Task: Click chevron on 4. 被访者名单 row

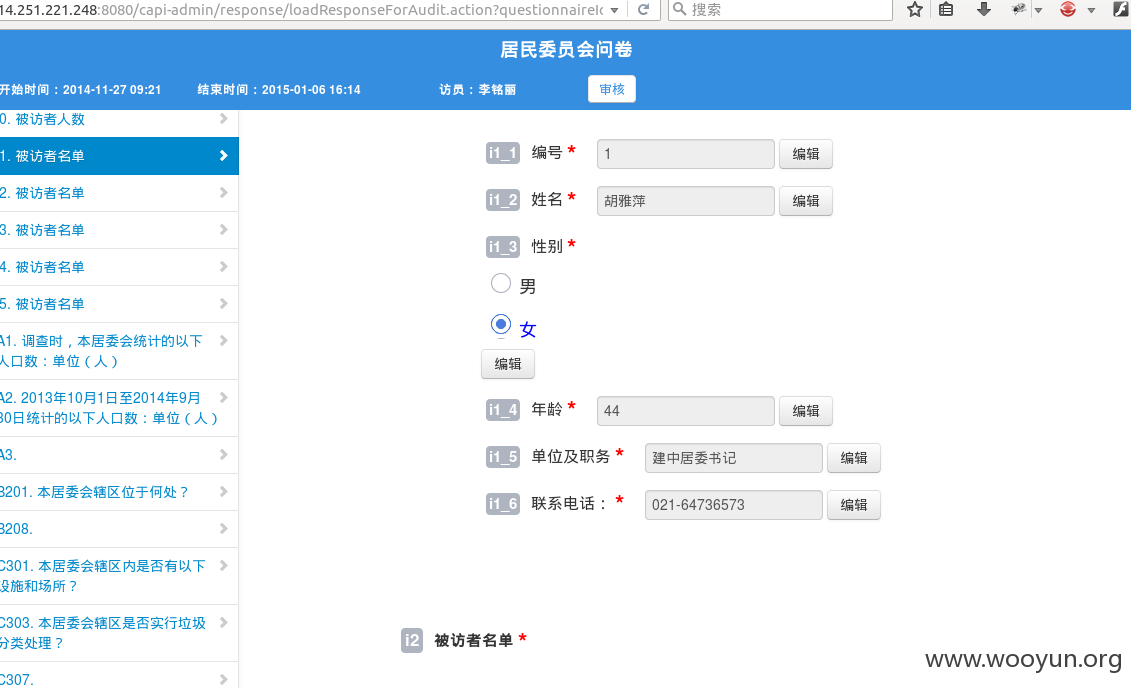Action: 224,267
